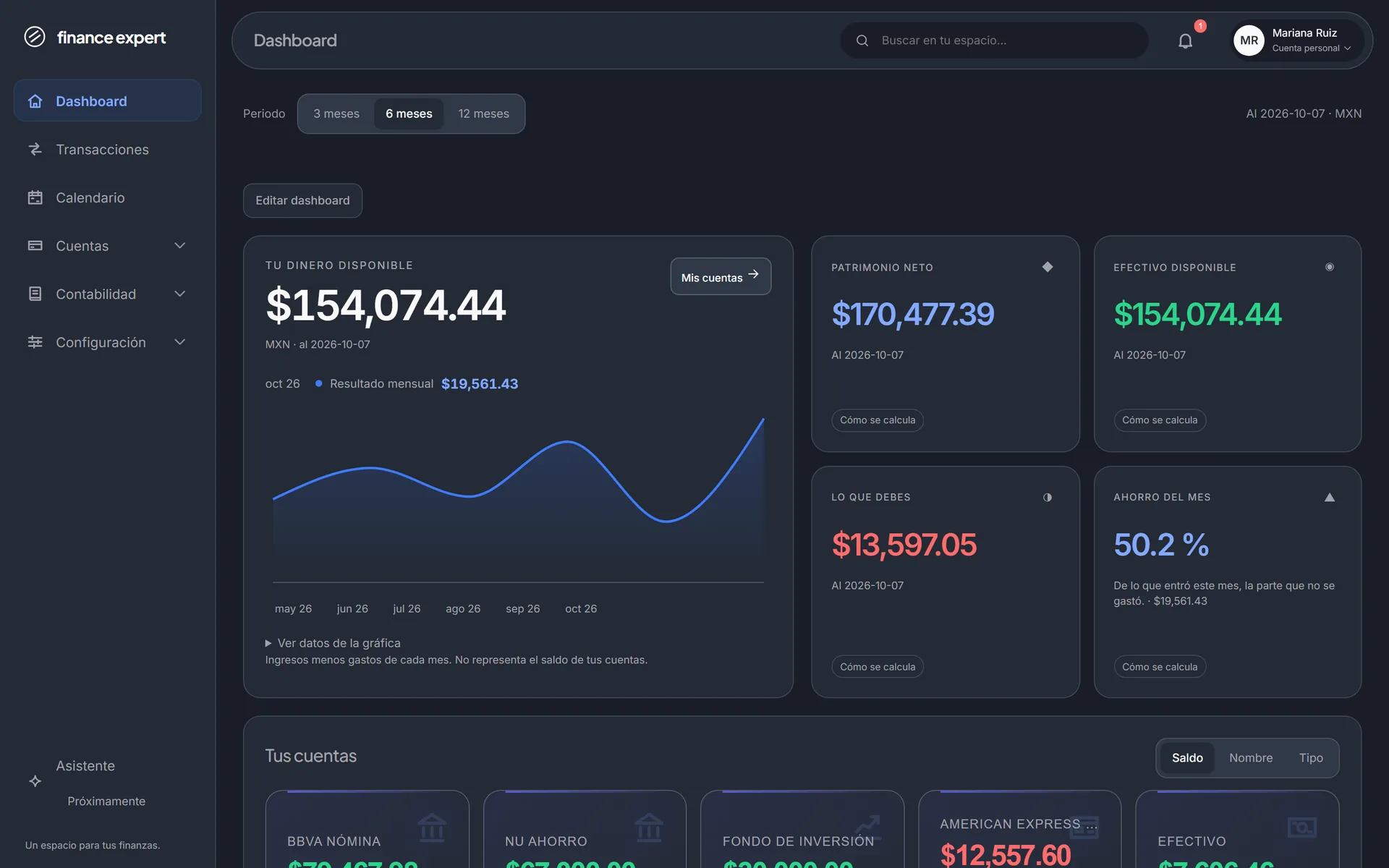The image size is (1389, 868).
Task: Sort accounts by Saldo
Action: [x=1187, y=758]
